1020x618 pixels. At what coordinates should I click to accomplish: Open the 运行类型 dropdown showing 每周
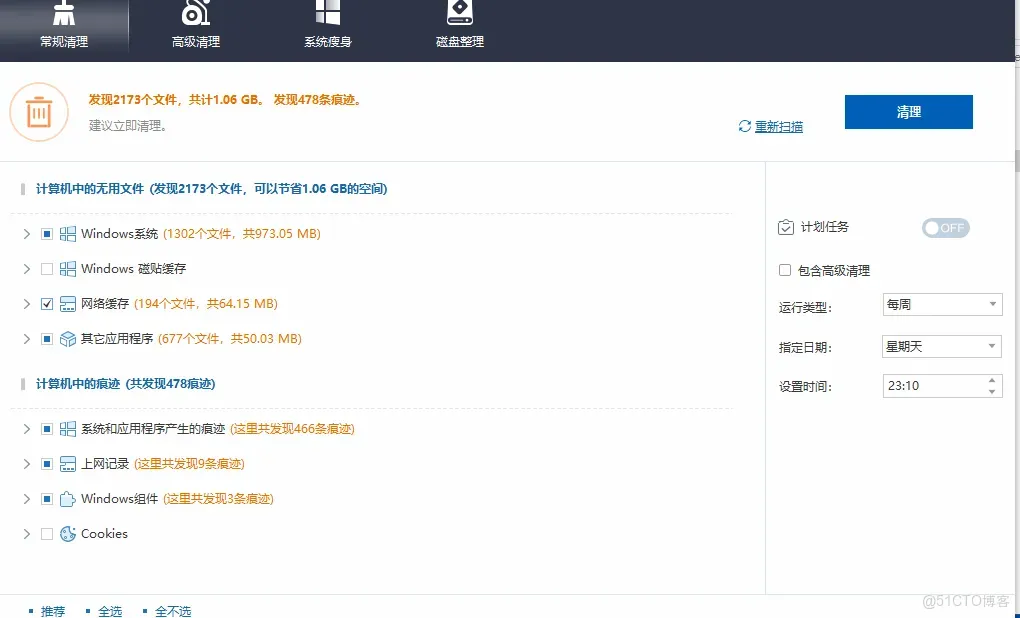coord(941,304)
